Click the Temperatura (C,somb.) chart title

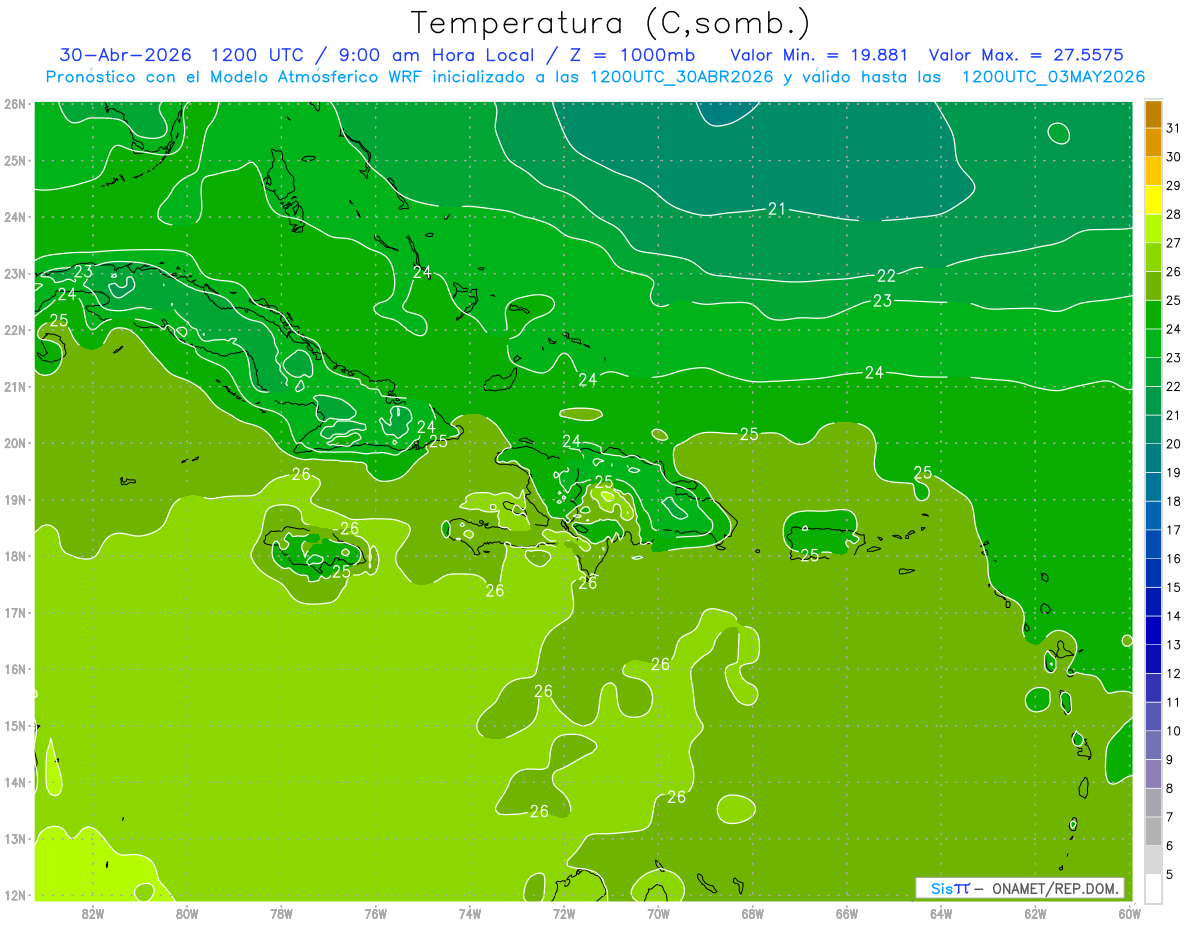point(610,23)
